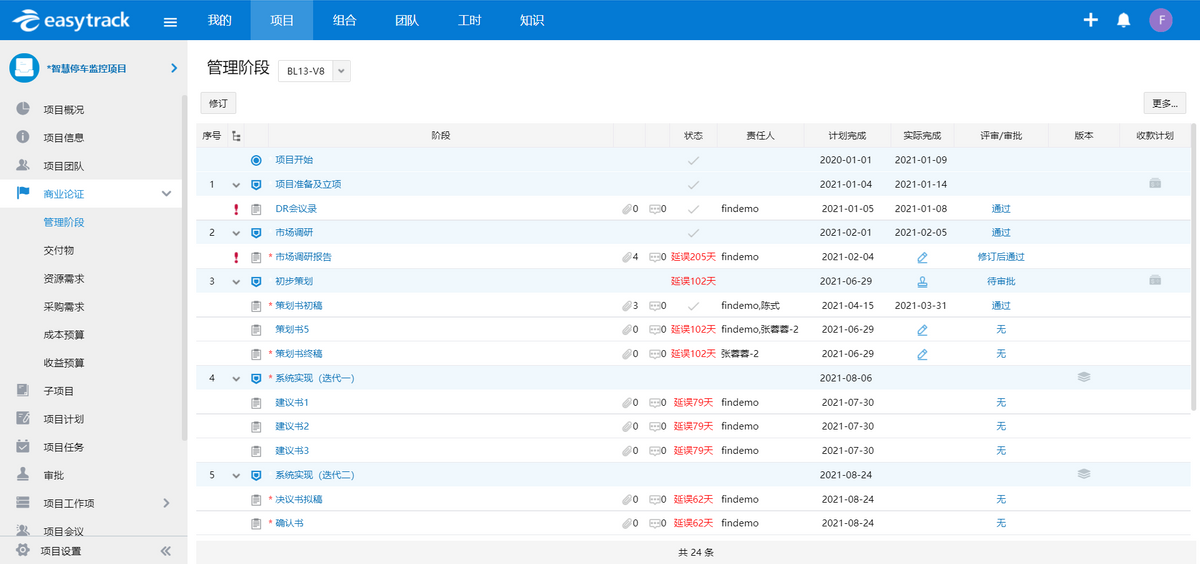The image size is (1200, 564).
Task: Open the 策划书初稿 deliverable link
Action: click(298, 305)
